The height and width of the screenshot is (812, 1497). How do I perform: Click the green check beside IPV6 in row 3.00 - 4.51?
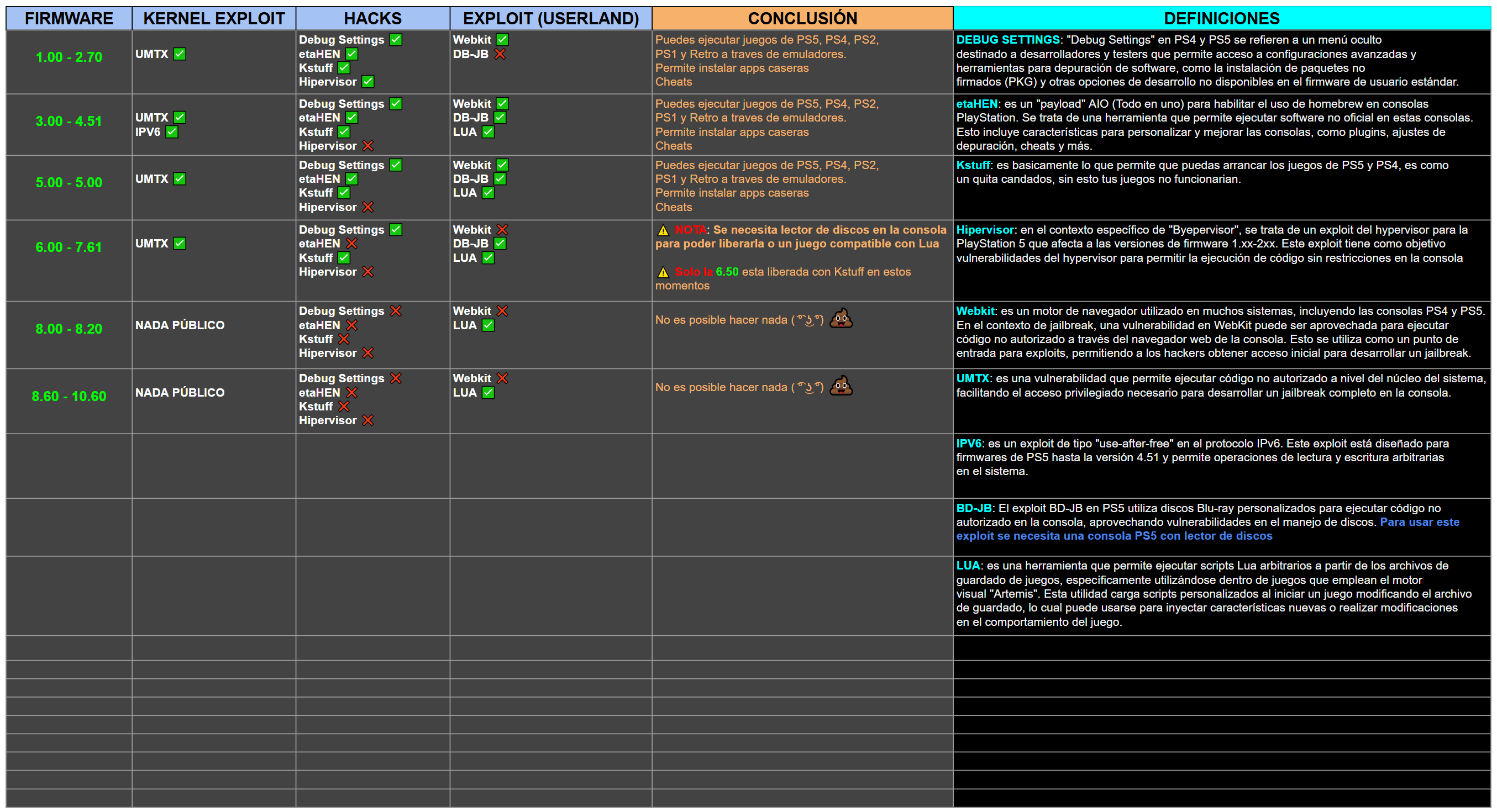coord(171,132)
